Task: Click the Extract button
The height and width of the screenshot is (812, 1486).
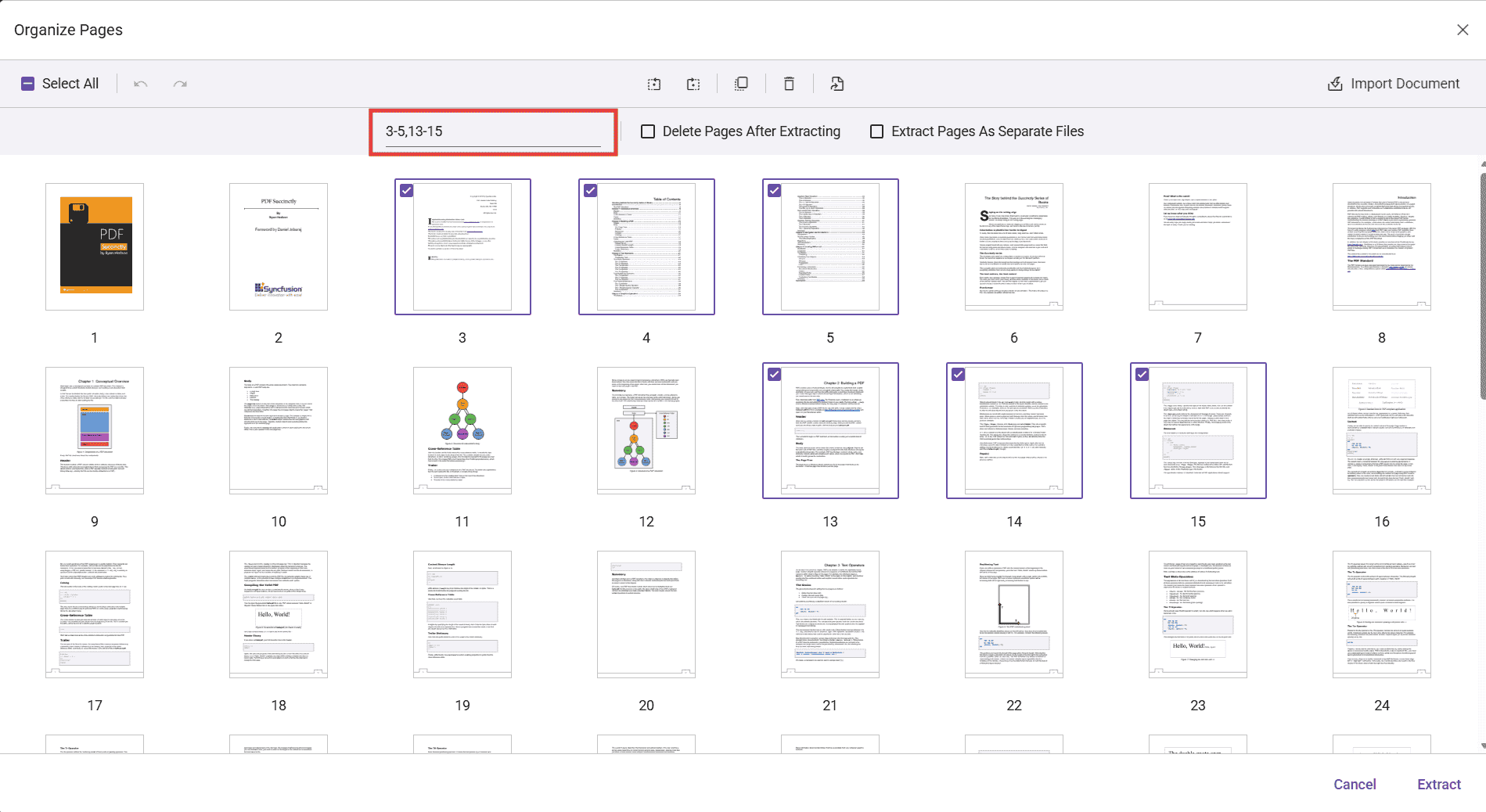Action: tap(1438, 784)
